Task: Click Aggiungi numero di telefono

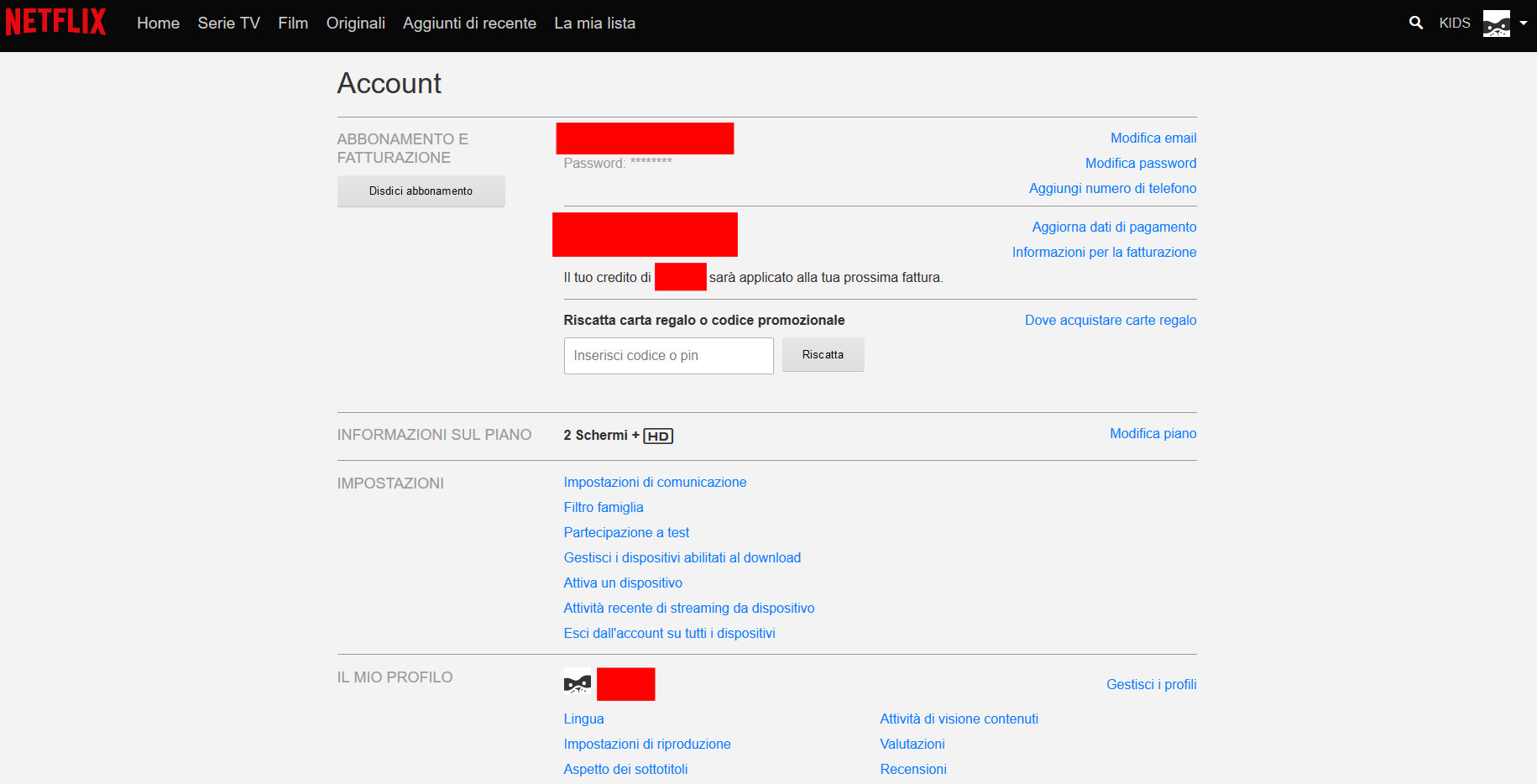Action: pos(1113,188)
